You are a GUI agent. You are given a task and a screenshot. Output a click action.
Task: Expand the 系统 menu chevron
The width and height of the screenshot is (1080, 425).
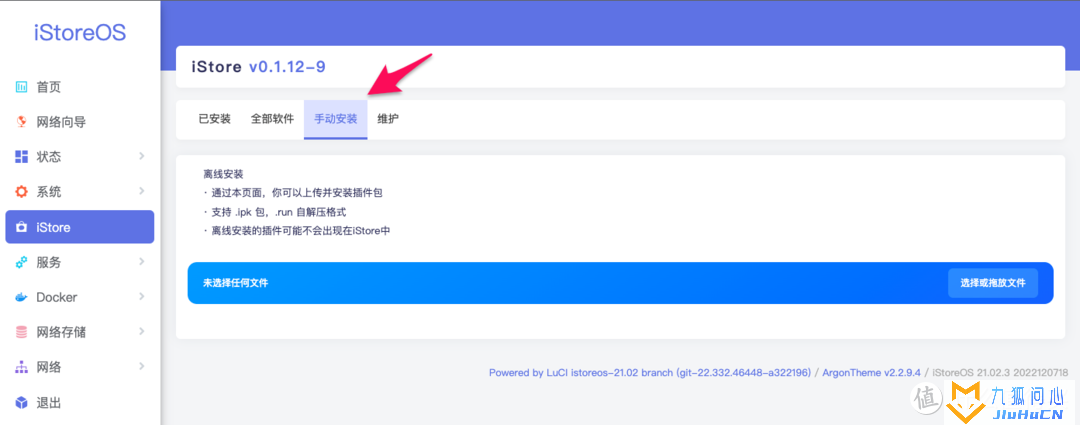(x=142, y=191)
